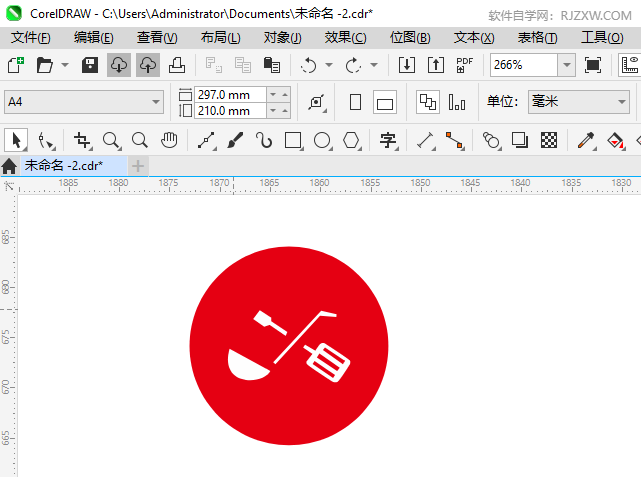Viewport: 641px width, 477px height.
Task: Open the units 毫米 dropdown
Action: (x=621, y=102)
